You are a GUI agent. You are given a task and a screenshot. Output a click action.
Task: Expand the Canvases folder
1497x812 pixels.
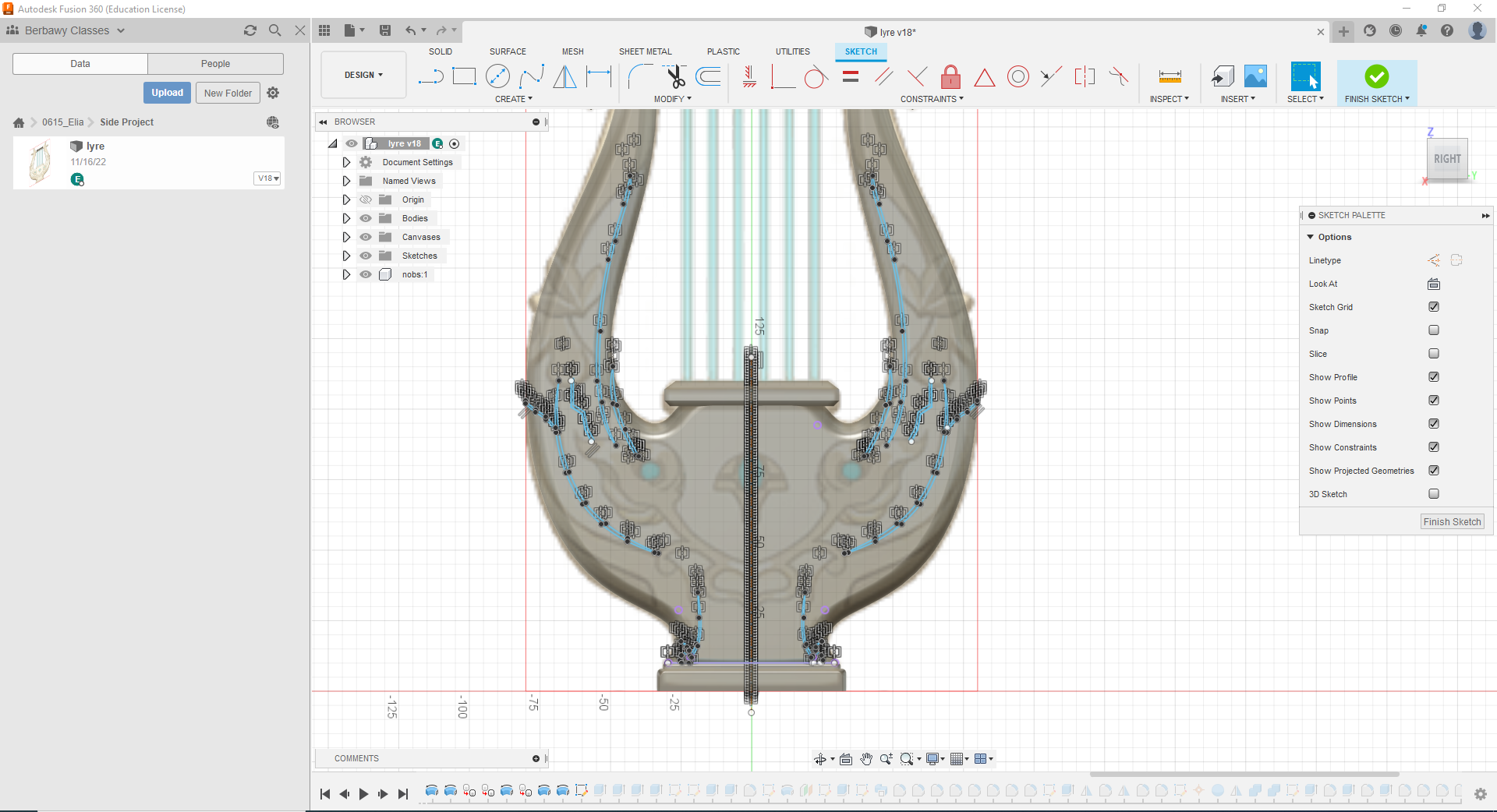click(346, 237)
